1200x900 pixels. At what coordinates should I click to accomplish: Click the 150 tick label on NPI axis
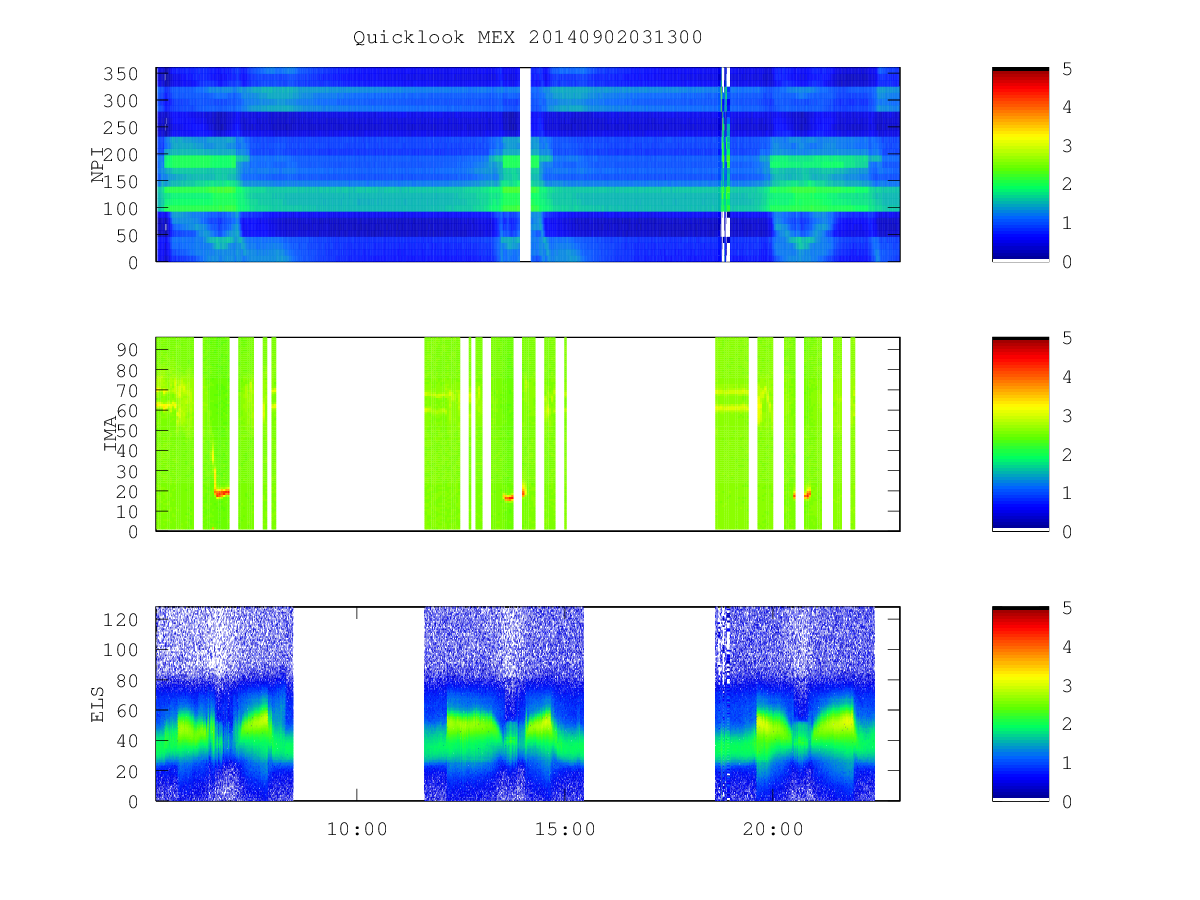coord(121,182)
